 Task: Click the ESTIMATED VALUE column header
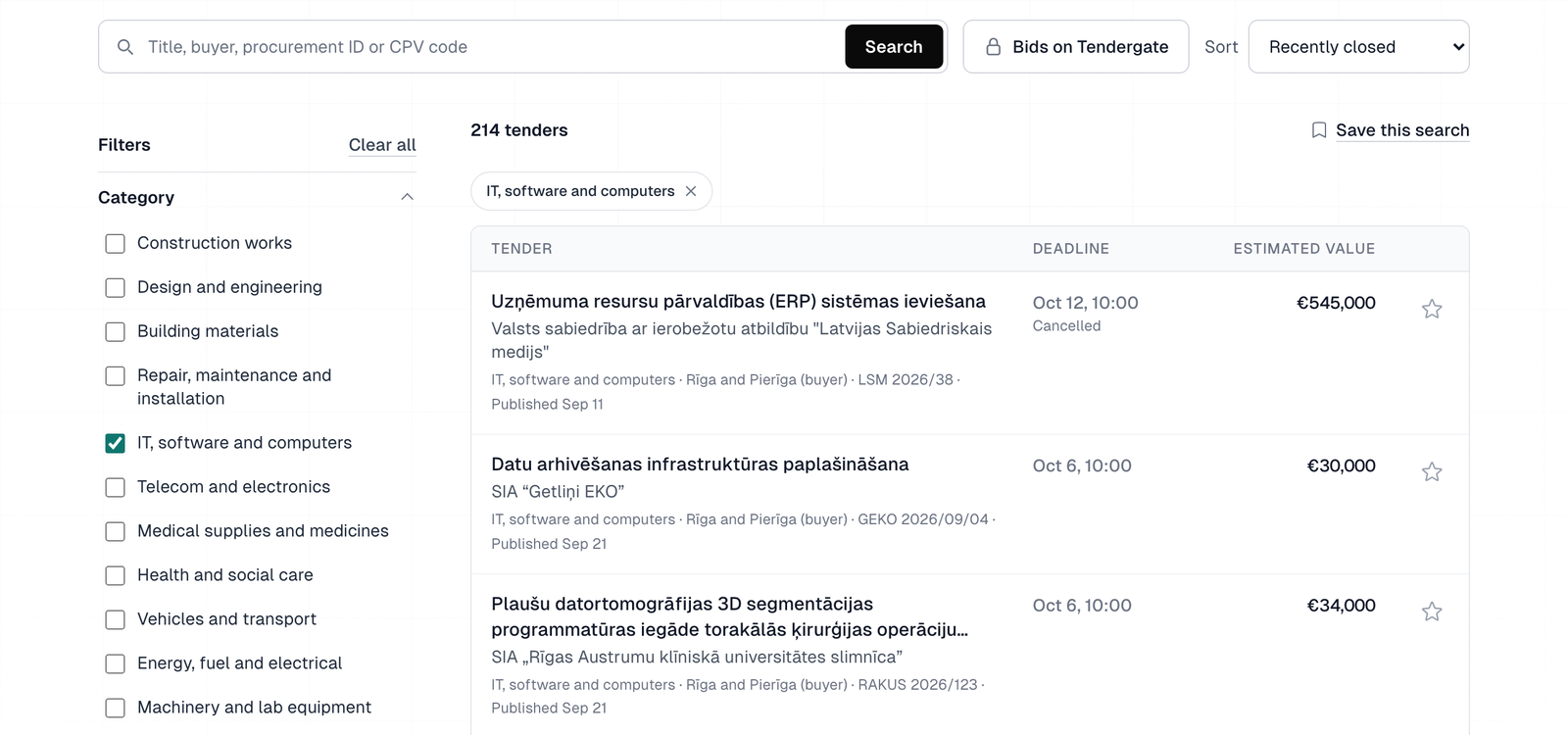tap(1304, 249)
